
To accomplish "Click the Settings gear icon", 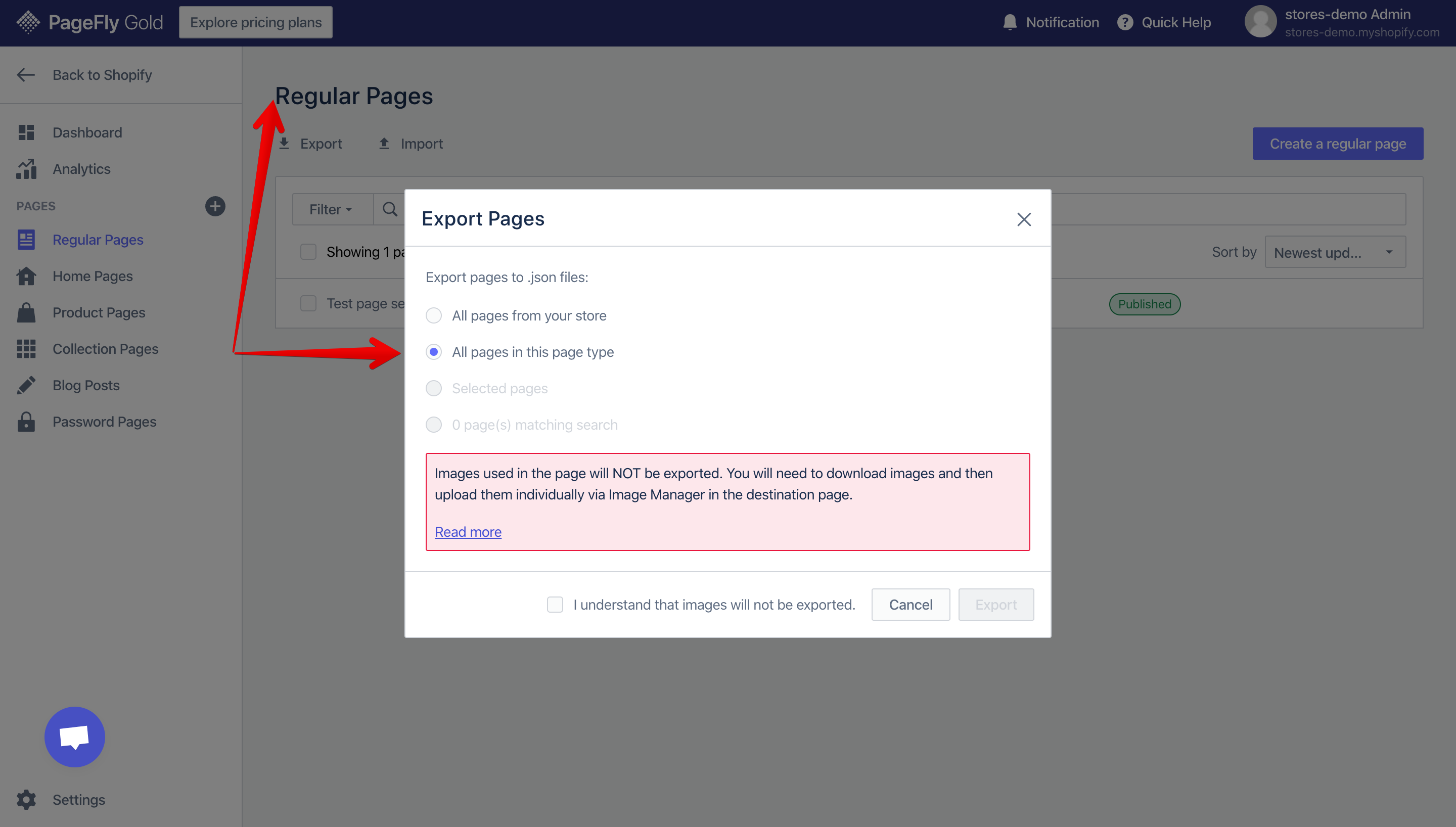I will pos(26,799).
